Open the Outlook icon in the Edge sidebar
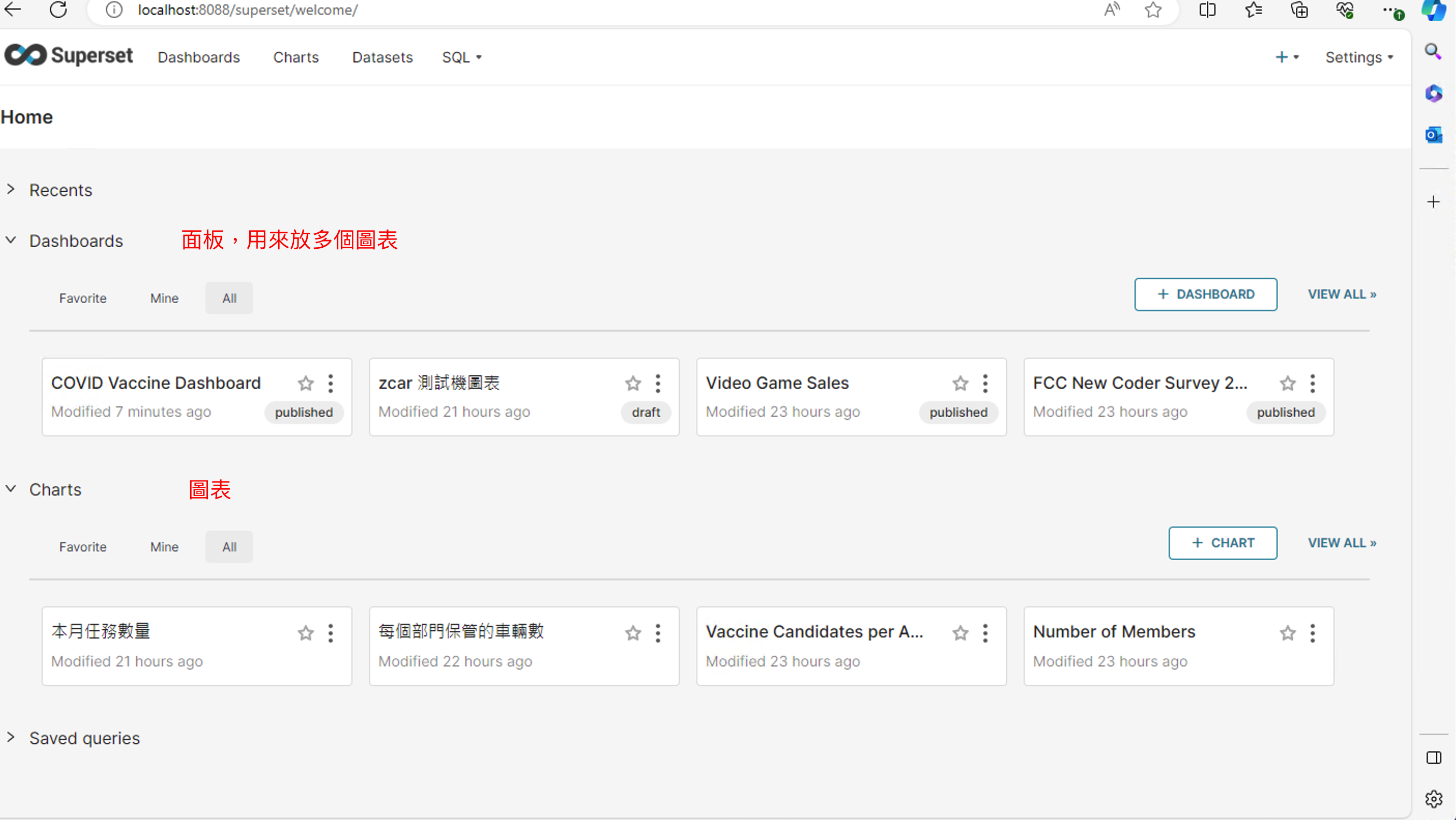Image resolution: width=1456 pixels, height=820 pixels. 1433,135
